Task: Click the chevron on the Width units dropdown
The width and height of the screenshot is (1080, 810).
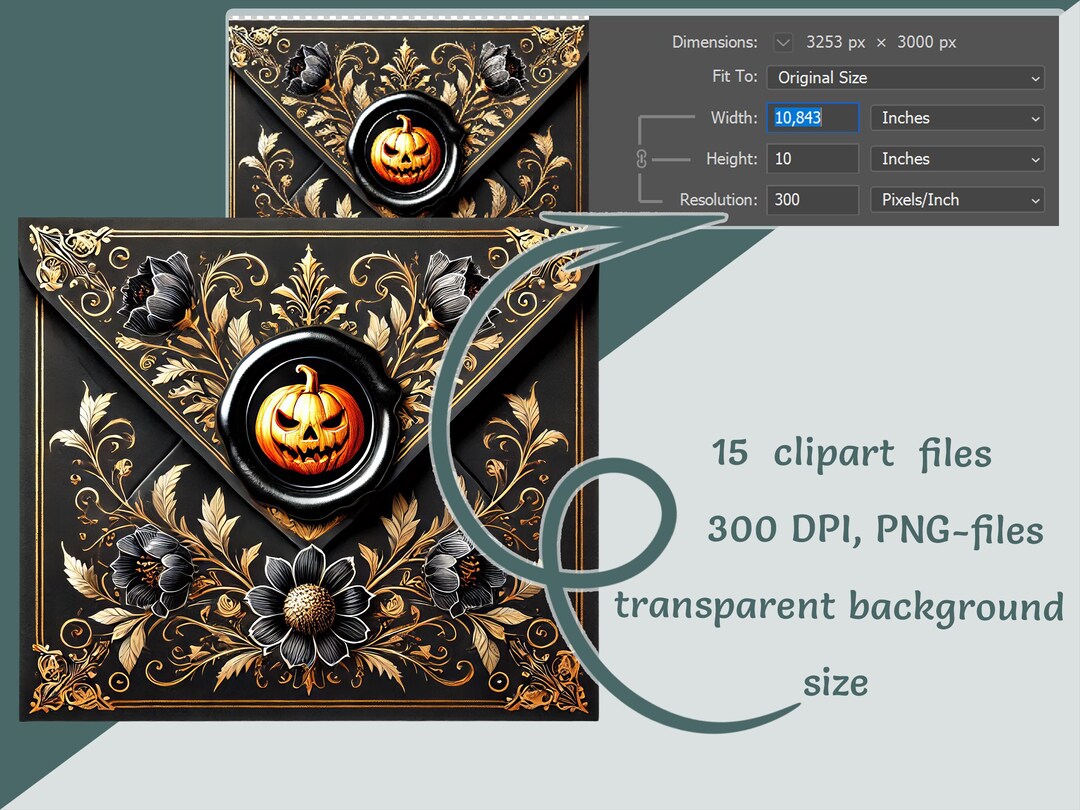Action: [1036, 118]
